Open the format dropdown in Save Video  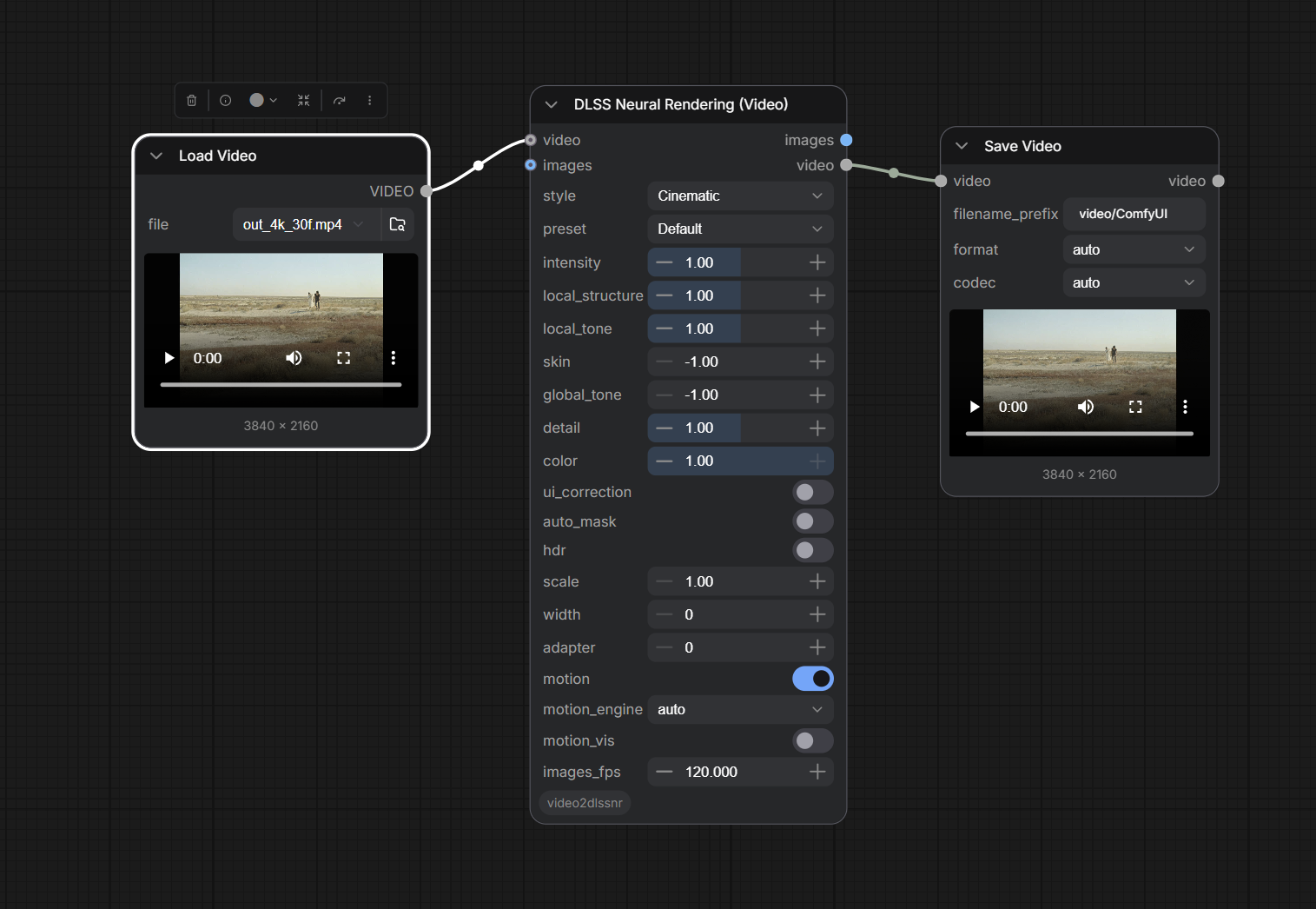1134,249
